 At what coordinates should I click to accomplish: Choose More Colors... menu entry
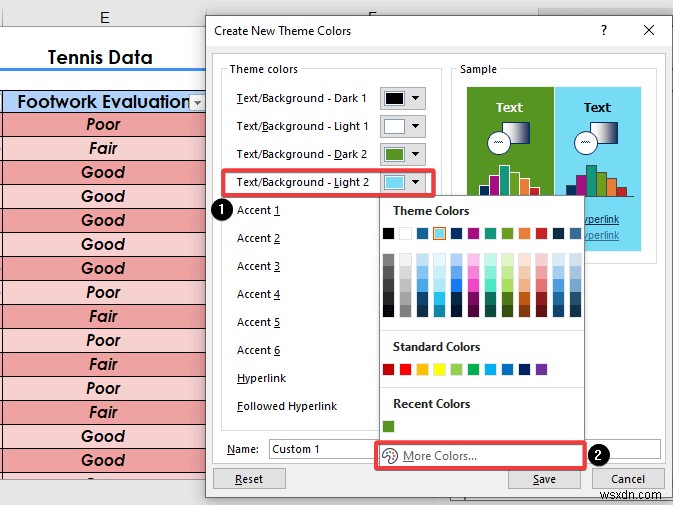[480, 456]
